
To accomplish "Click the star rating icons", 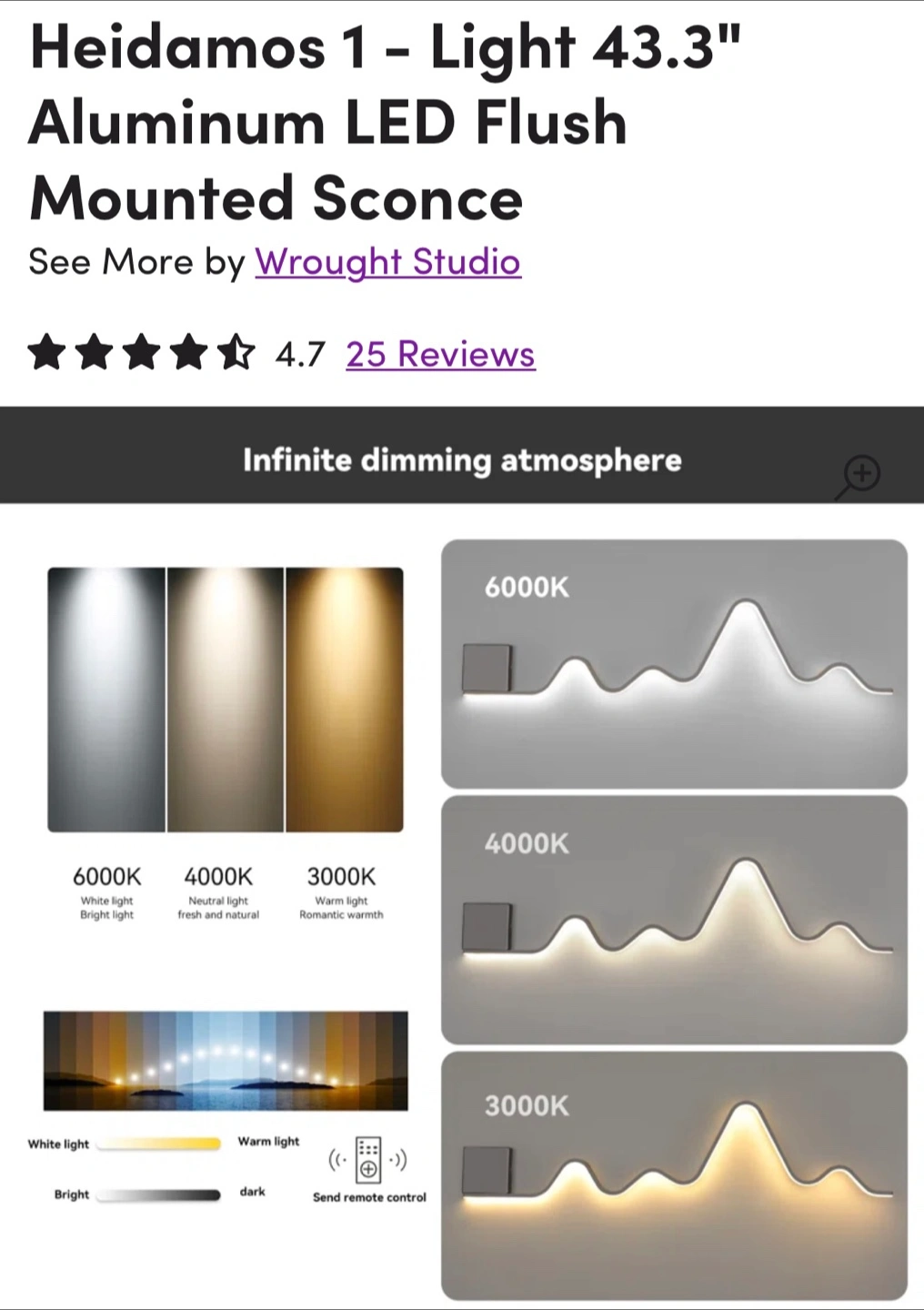I will point(141,353).
